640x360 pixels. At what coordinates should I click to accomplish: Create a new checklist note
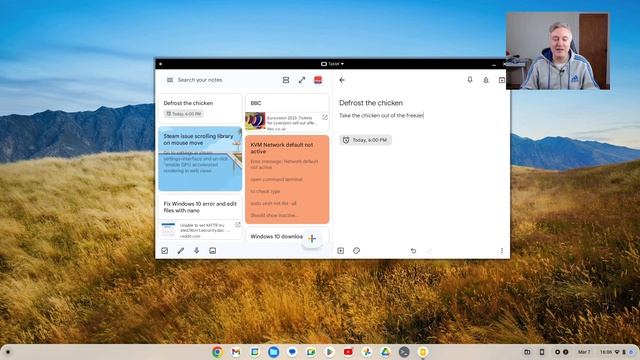(x=164, y=251)
